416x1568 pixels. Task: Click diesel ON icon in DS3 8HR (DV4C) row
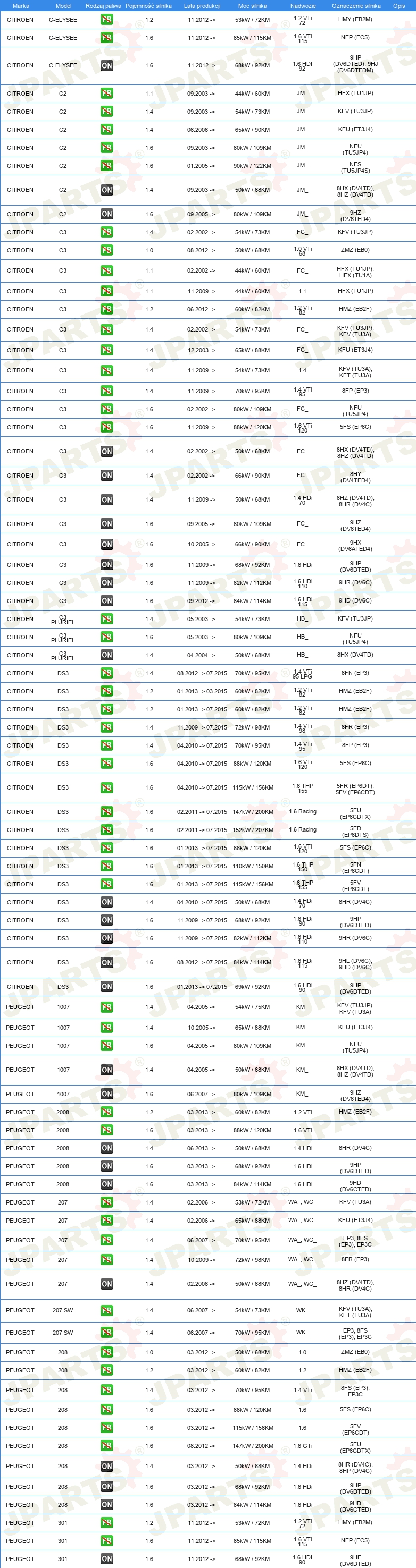coord(106,903)
